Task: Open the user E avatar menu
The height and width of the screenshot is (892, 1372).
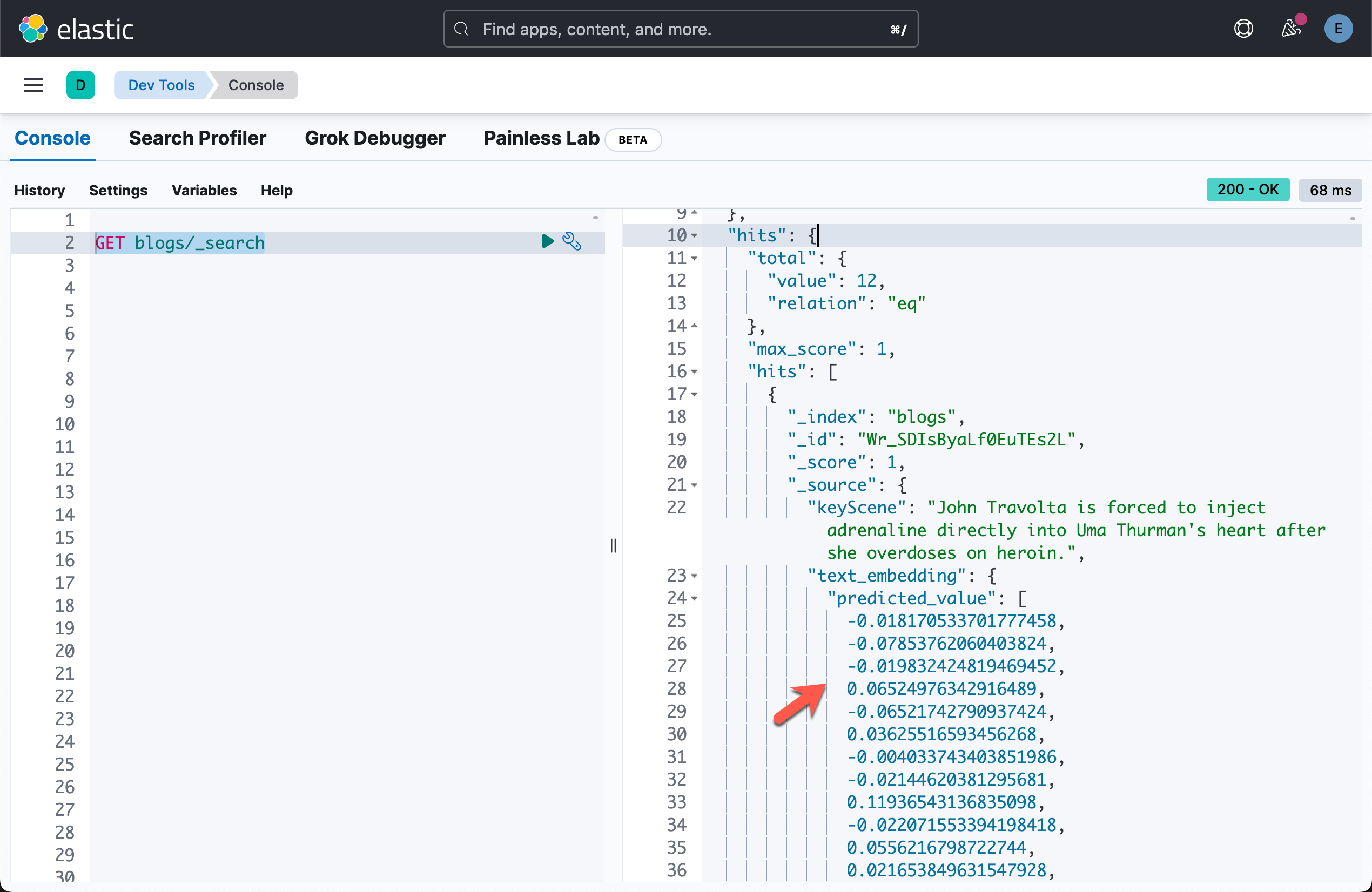Action: [1338, 29]
